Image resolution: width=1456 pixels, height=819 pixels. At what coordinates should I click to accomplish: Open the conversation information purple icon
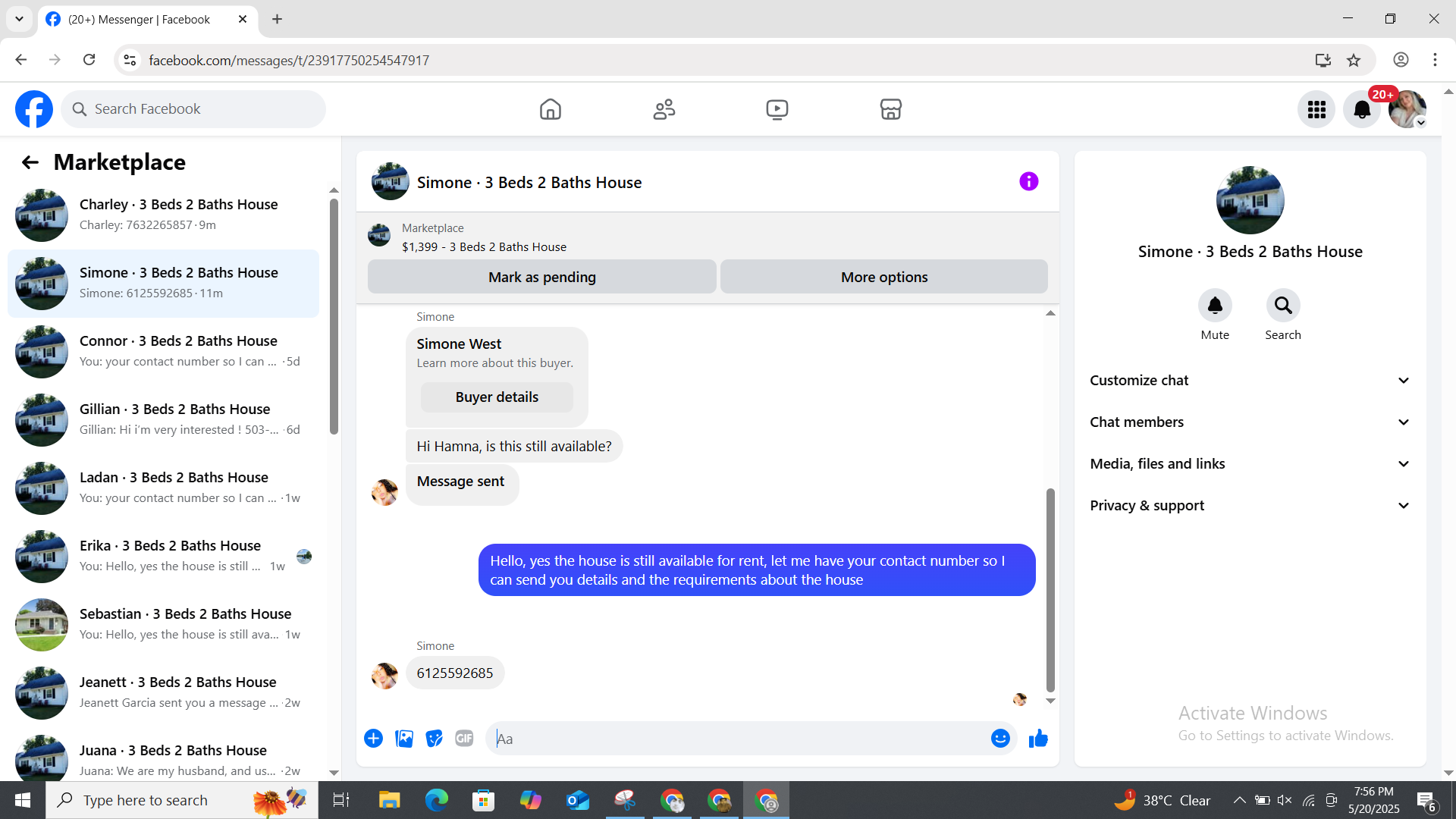point(1028,181)
